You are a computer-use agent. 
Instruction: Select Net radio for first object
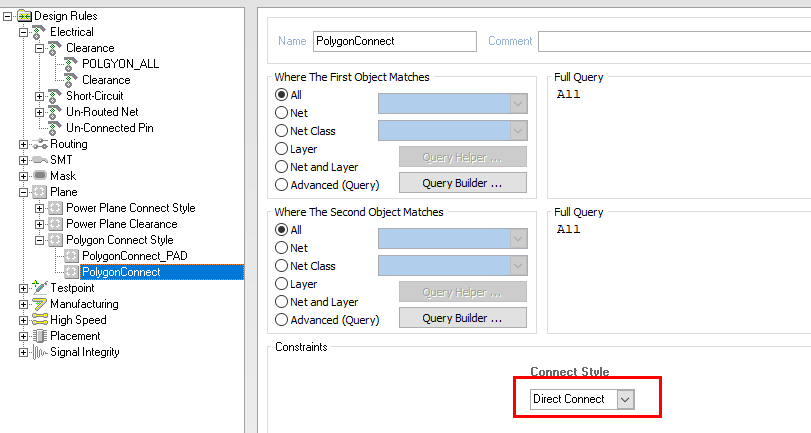[x=282, y=113]
